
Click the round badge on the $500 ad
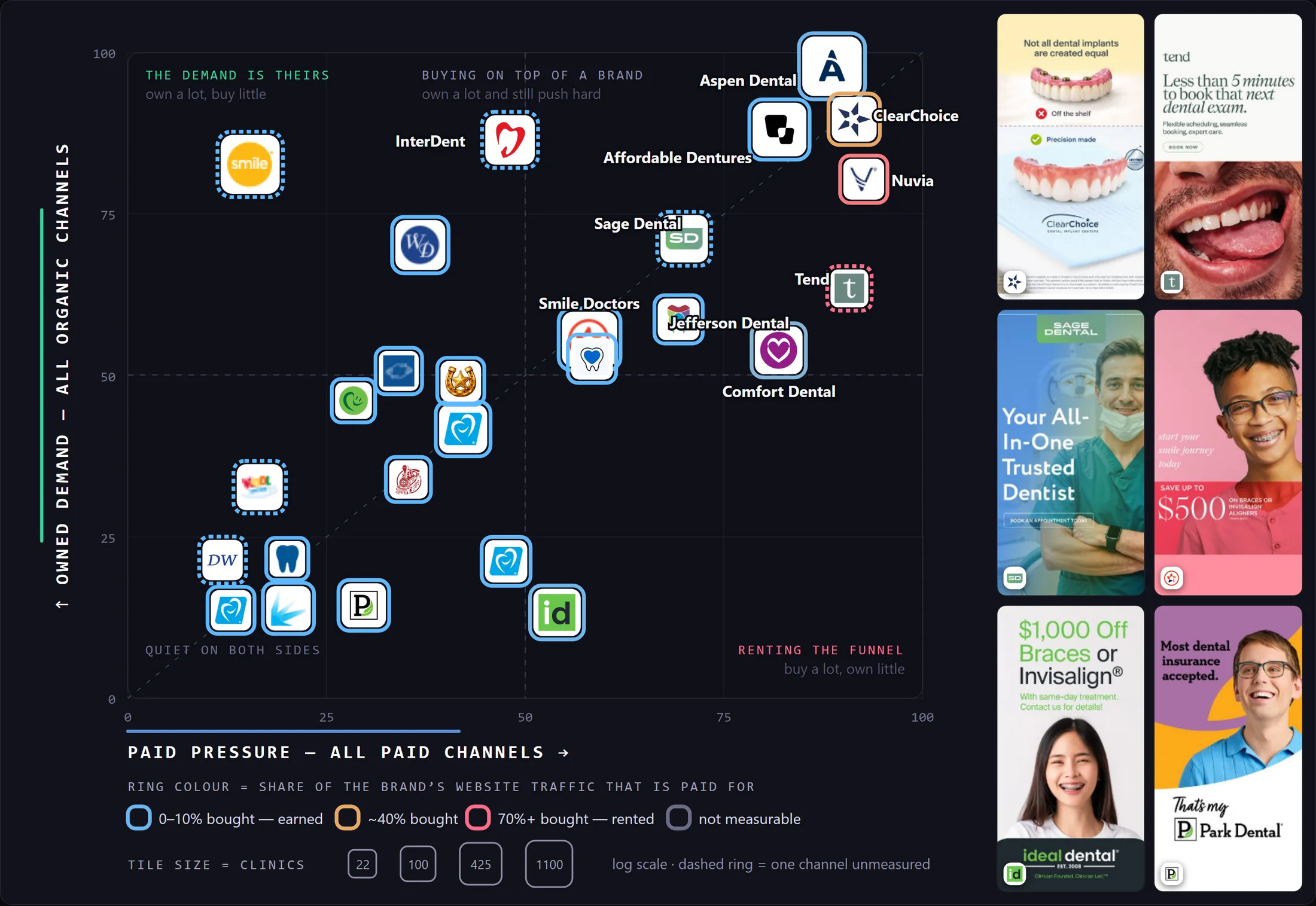1172,578
